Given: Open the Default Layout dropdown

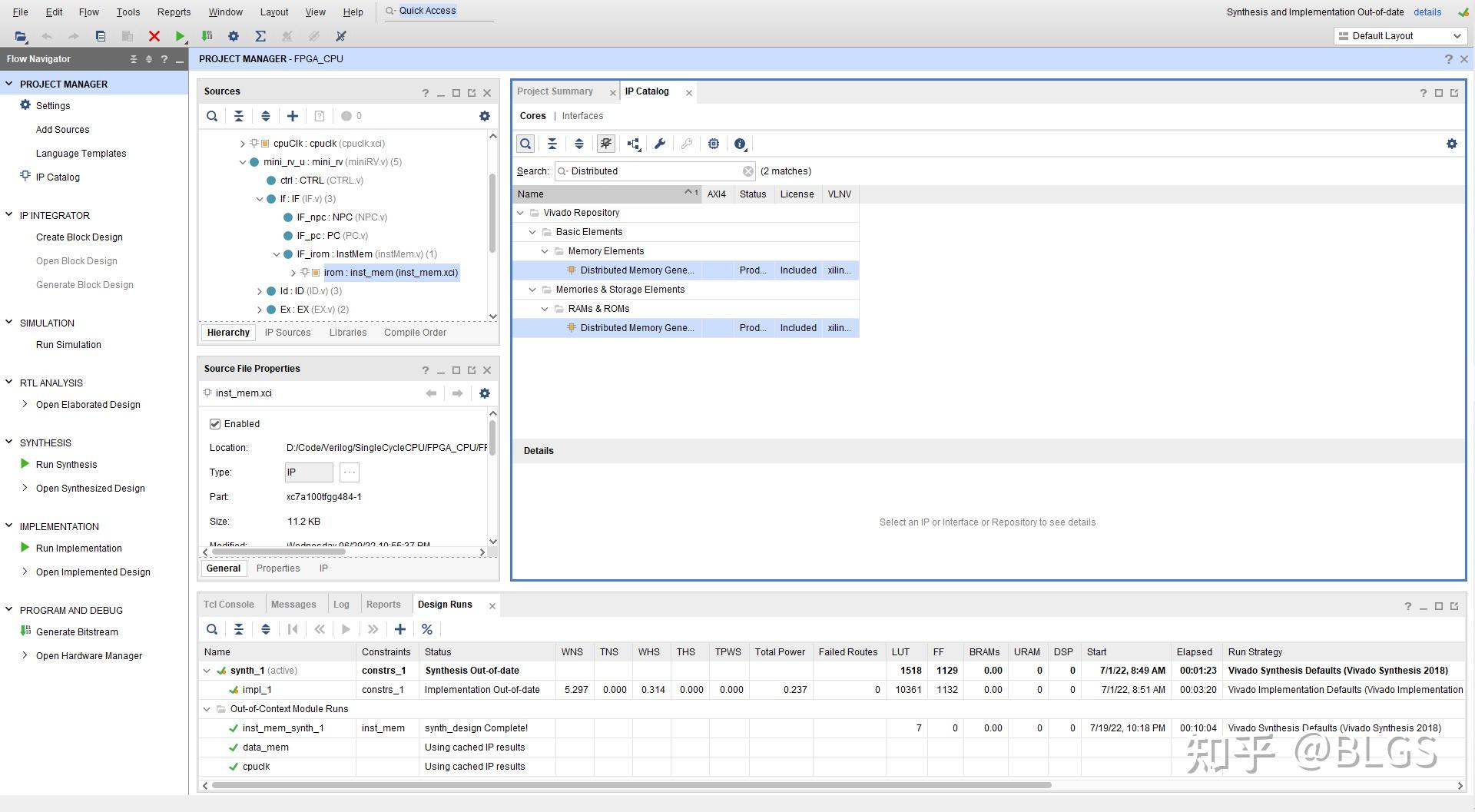Looking at the screenshot, I should [1399, 36].
